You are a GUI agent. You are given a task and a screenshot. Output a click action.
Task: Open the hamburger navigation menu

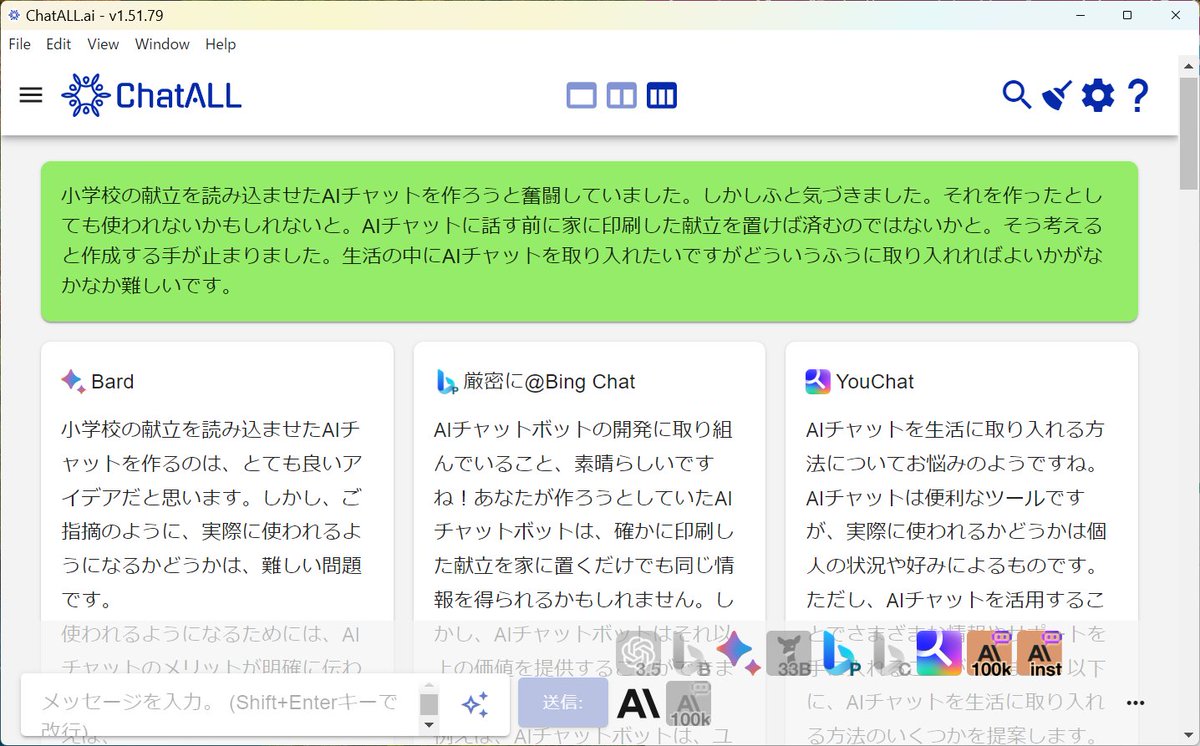[31, 95]
